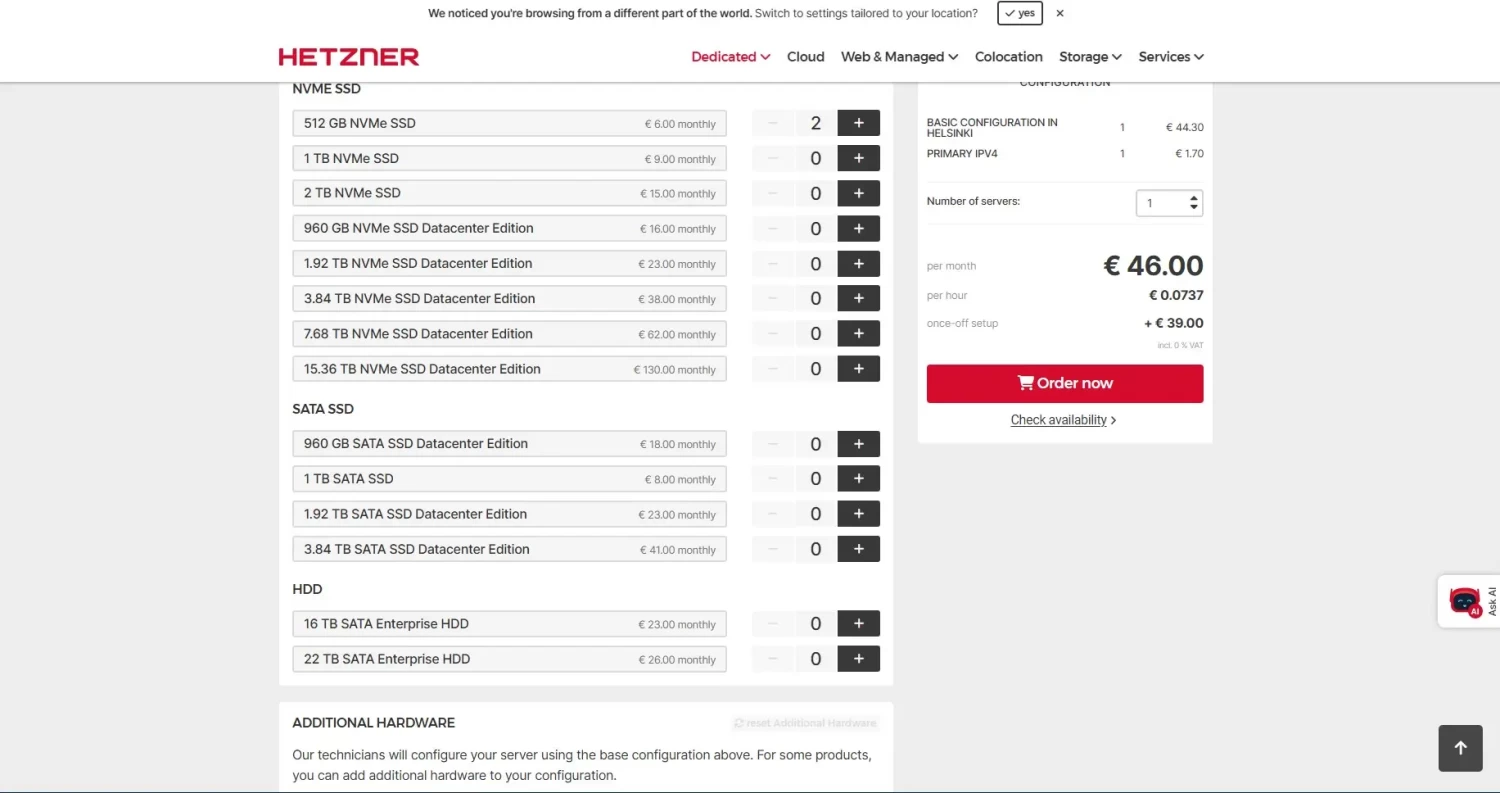Screen dimensions: 1500x793
Task: Decrease 512 GB NVMe SSD quantity with minus
Action: (773, 123)
